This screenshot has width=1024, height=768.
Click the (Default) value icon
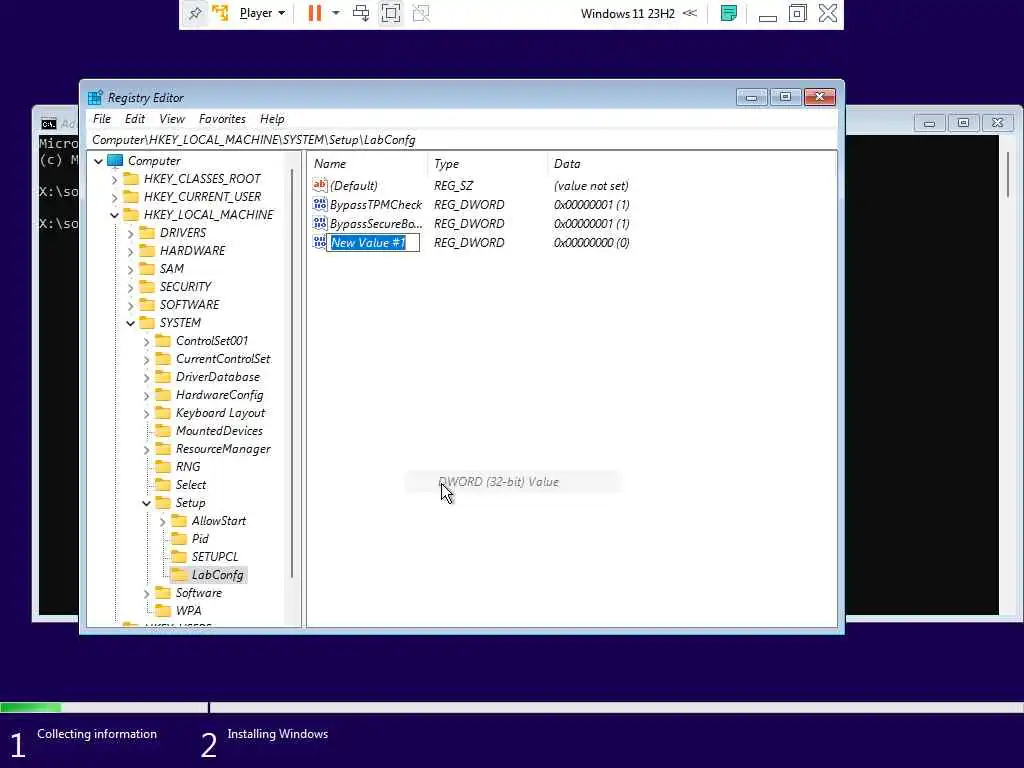[319, 185]
